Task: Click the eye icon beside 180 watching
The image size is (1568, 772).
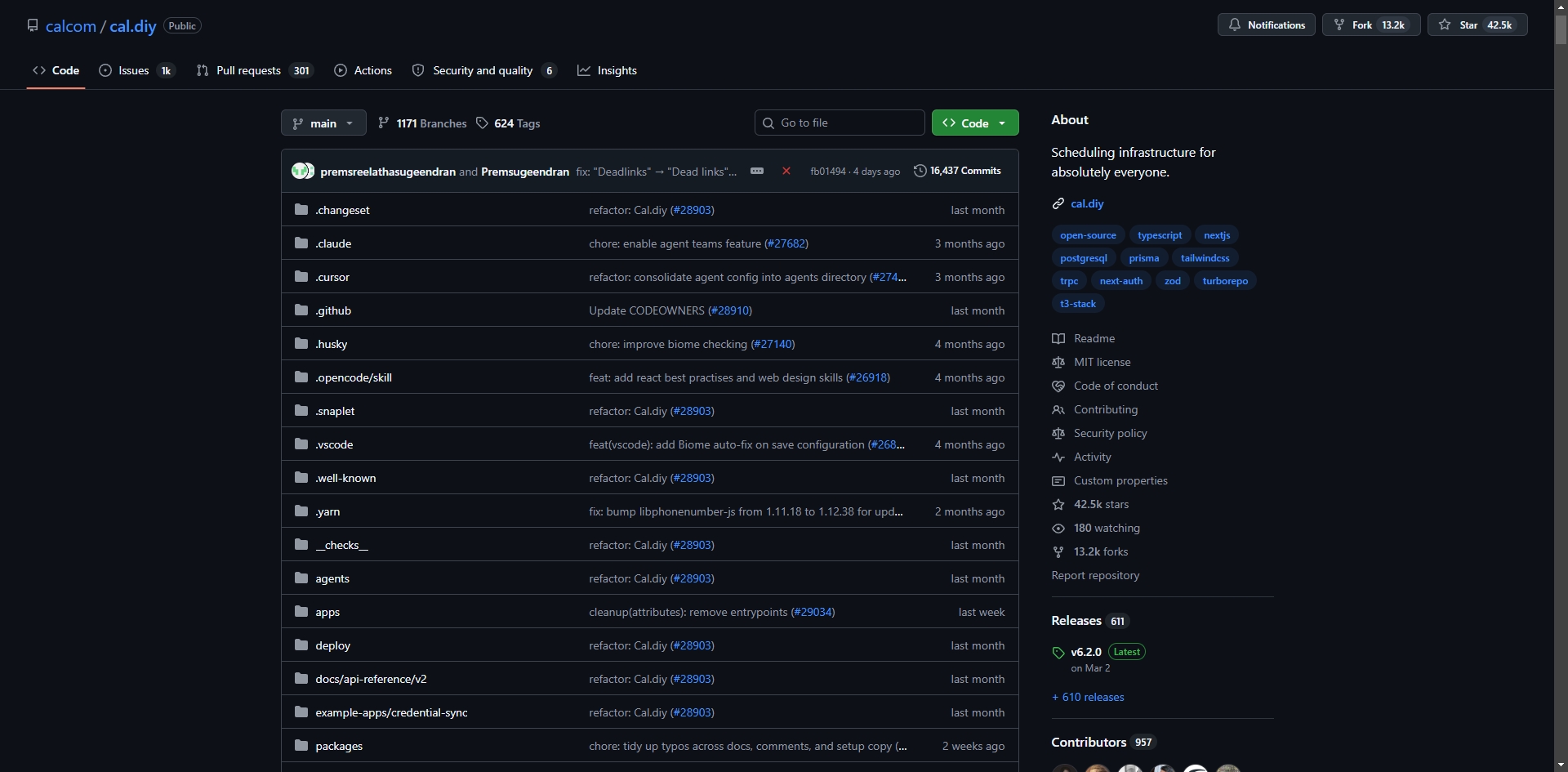Action: (x=1058, y=528)
